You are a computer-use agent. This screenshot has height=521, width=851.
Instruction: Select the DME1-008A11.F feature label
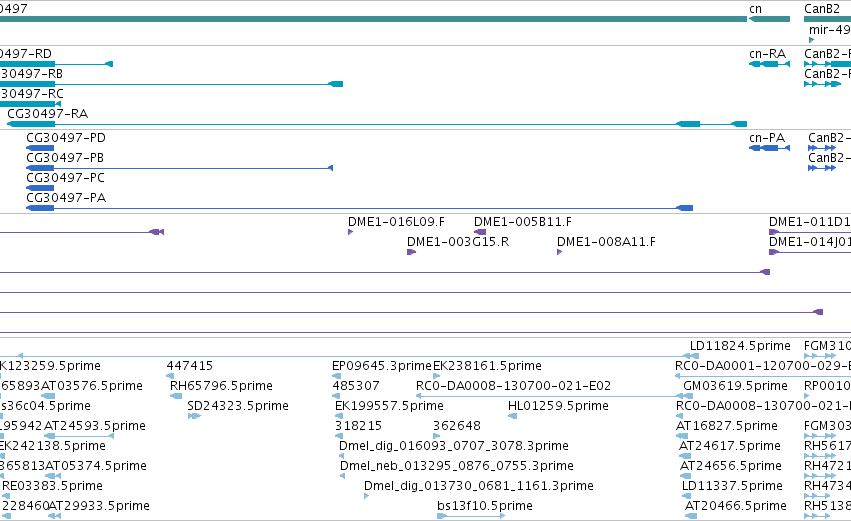606,242
